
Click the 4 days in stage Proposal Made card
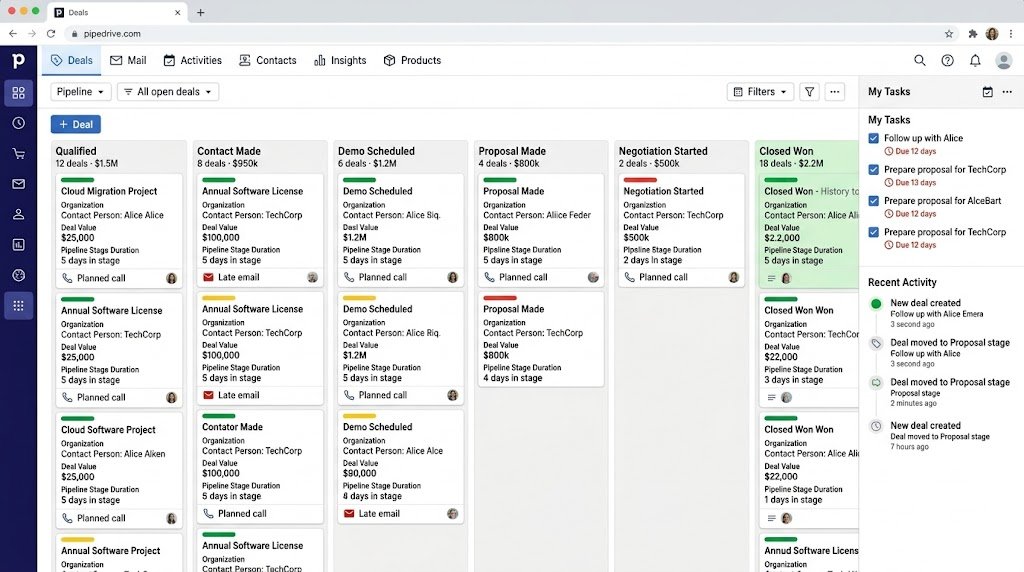[541, 340]
